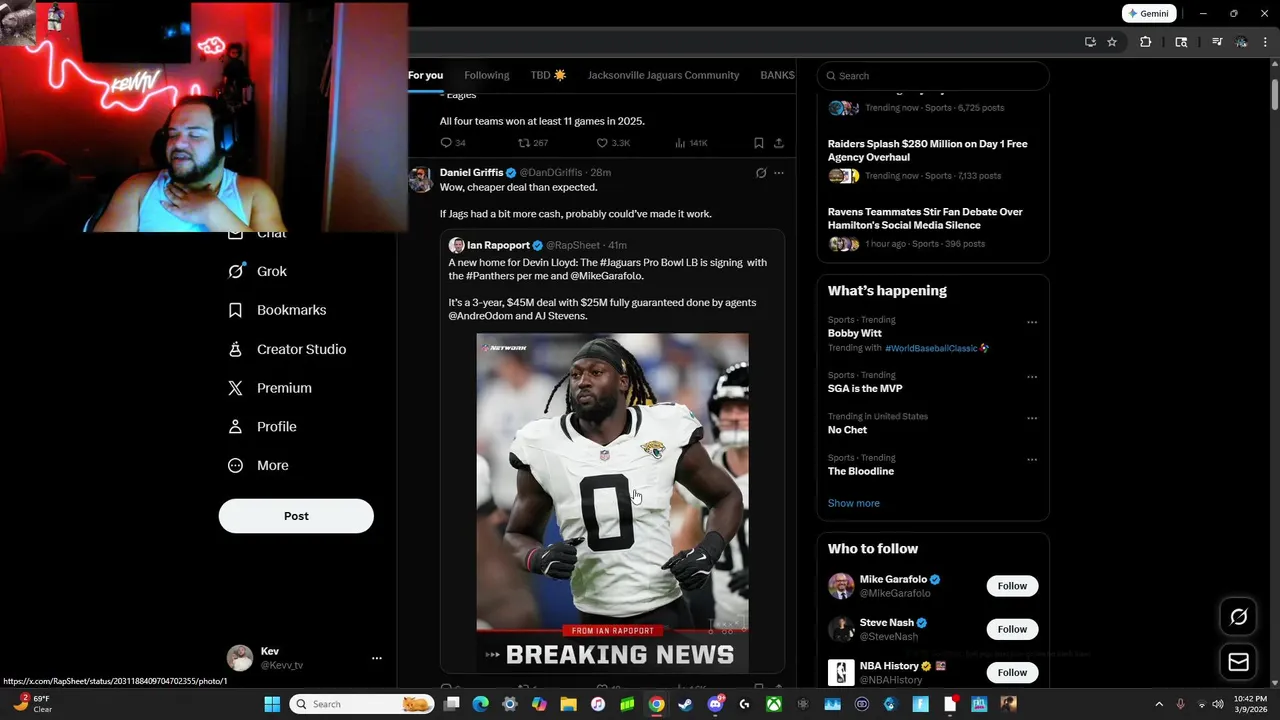Open options for SGA is the MVP trend
1280x720 pixels.
tap(1032, 377)
